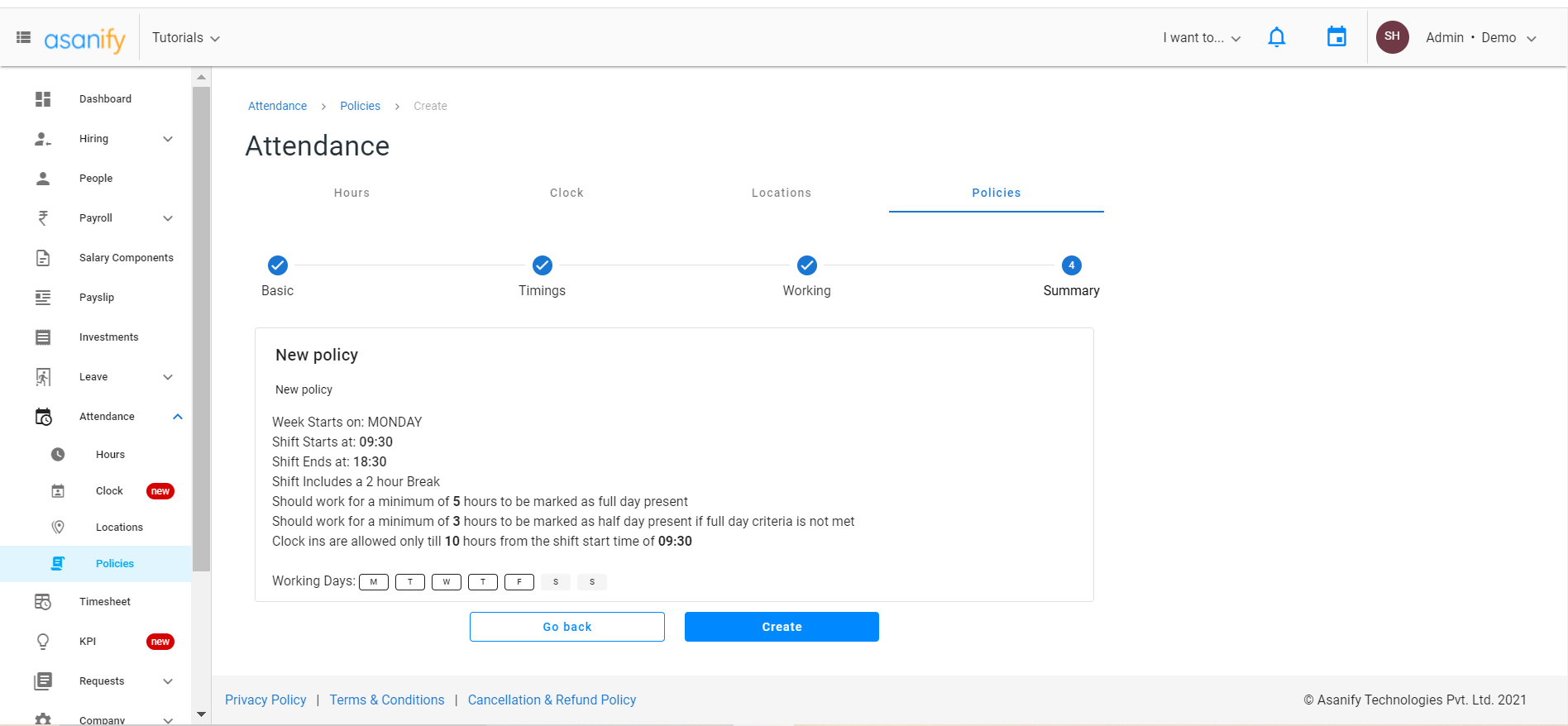The width and height of the screenshot is (1568, 726).
Task: Collapse the Attendance sidebar section
Action: 177,417
